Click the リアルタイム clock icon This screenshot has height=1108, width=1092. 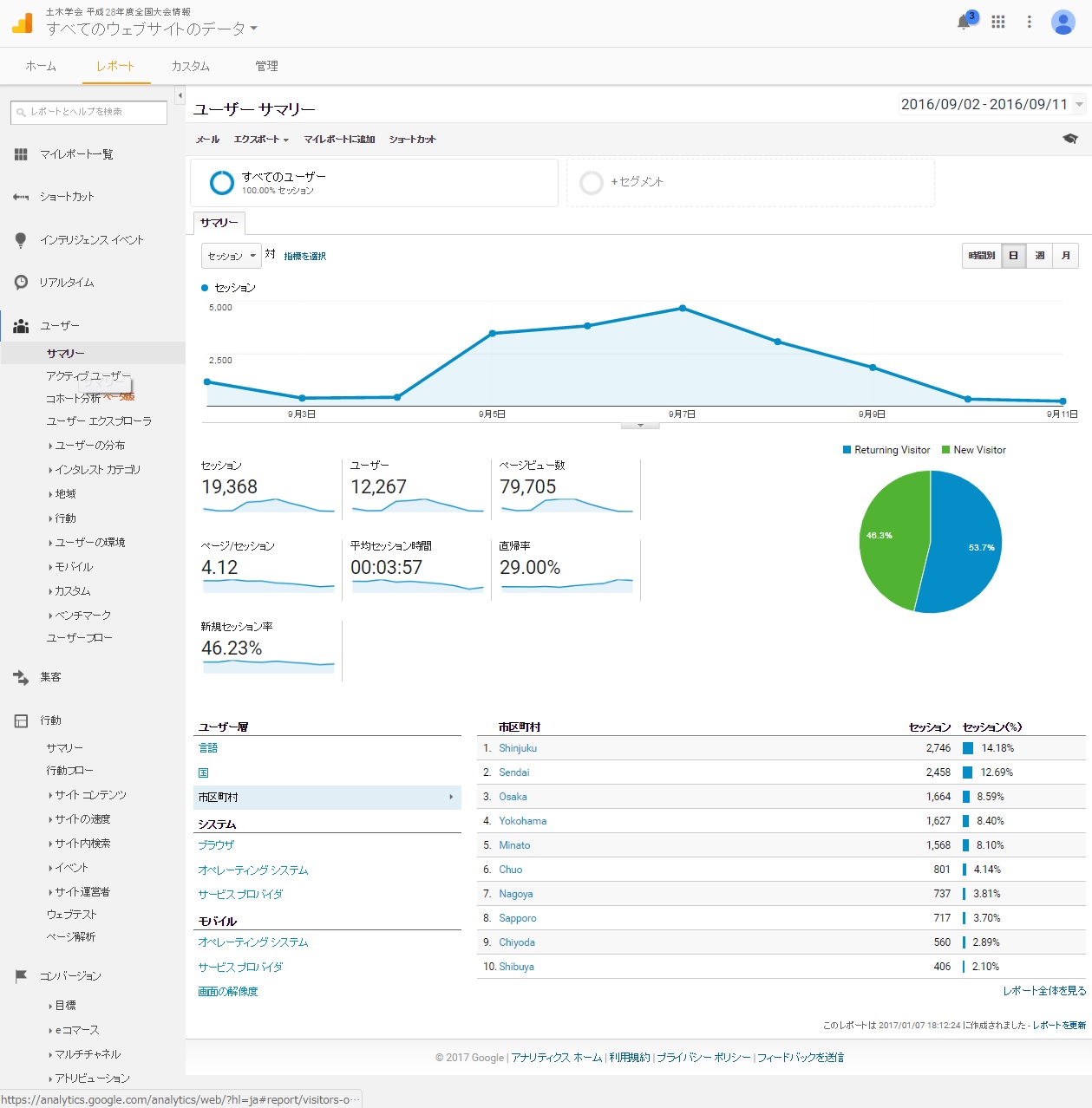pyautogui.click(x=21, y=283)
